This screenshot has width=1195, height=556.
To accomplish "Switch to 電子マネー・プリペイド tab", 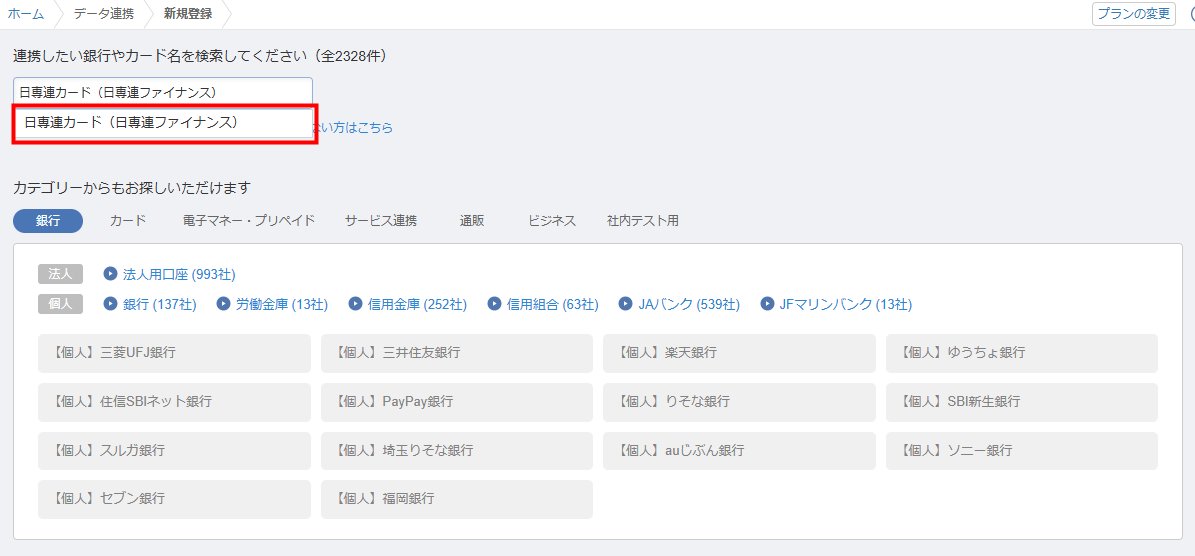I will coord(249,221).
